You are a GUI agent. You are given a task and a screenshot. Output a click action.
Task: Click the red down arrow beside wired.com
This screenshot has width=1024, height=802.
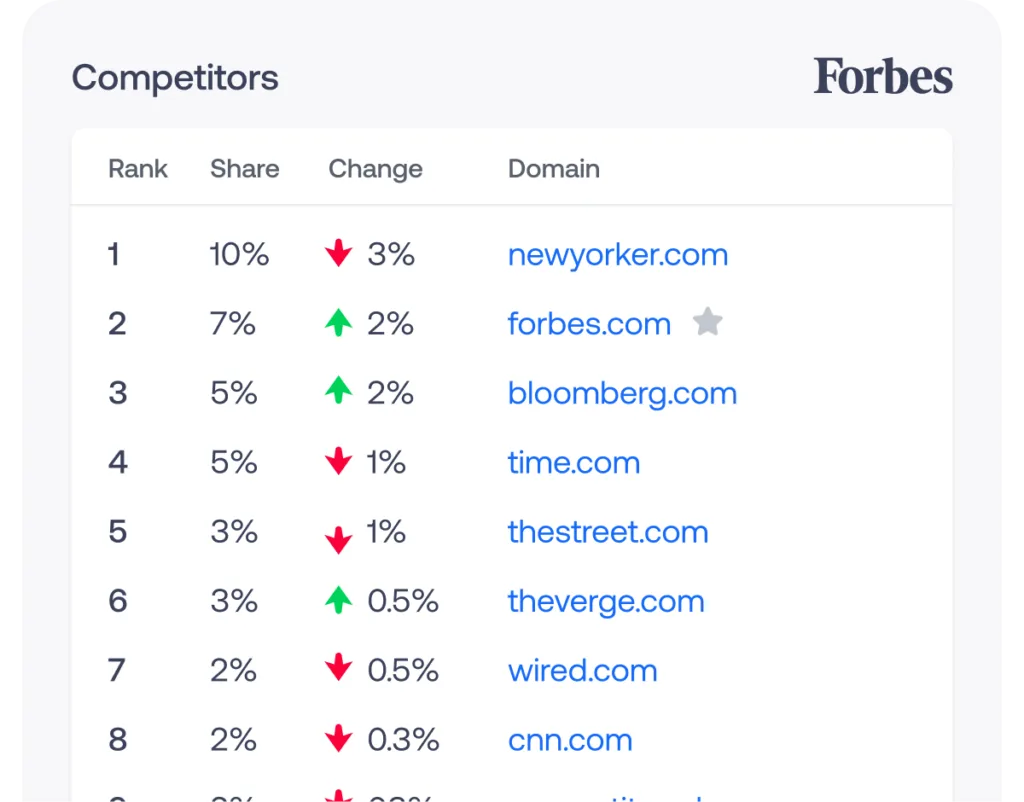[x=340, y=671]
